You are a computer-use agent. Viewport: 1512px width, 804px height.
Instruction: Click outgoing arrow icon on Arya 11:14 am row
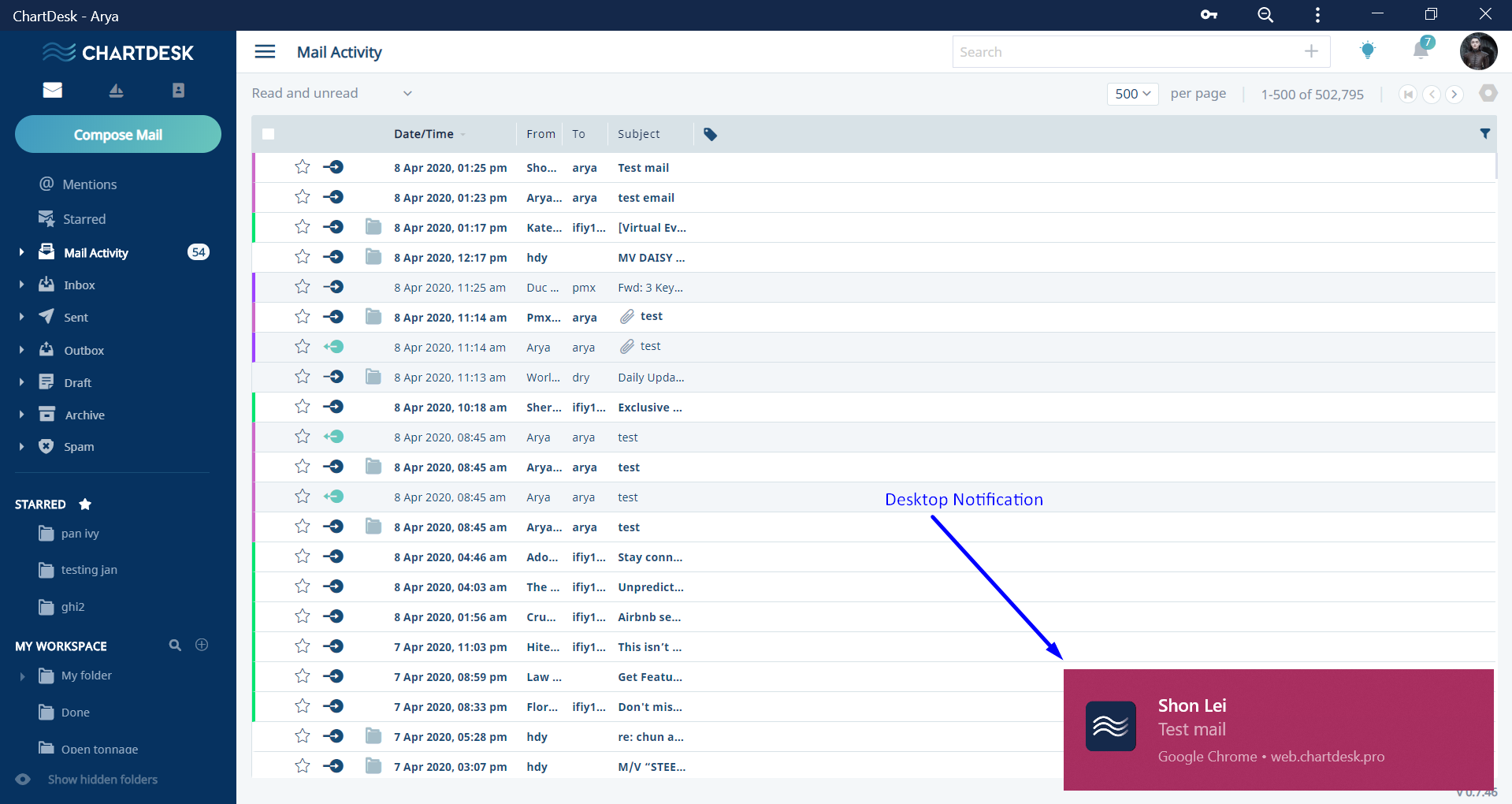click(x=333, y=347)
